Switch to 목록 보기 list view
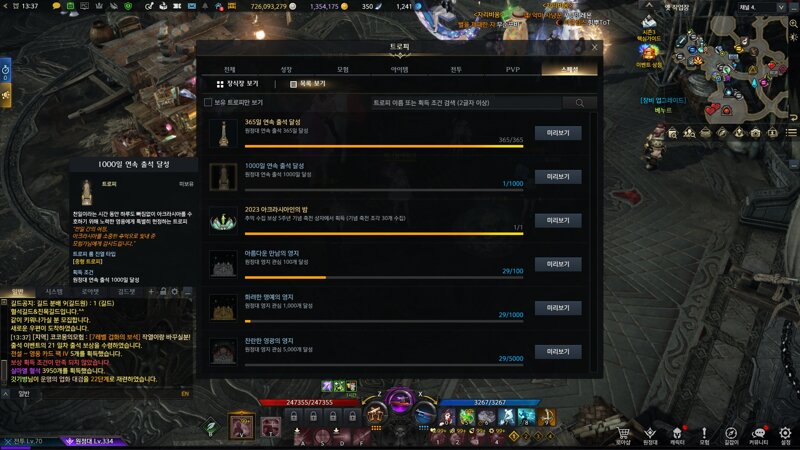 point(308,84)
